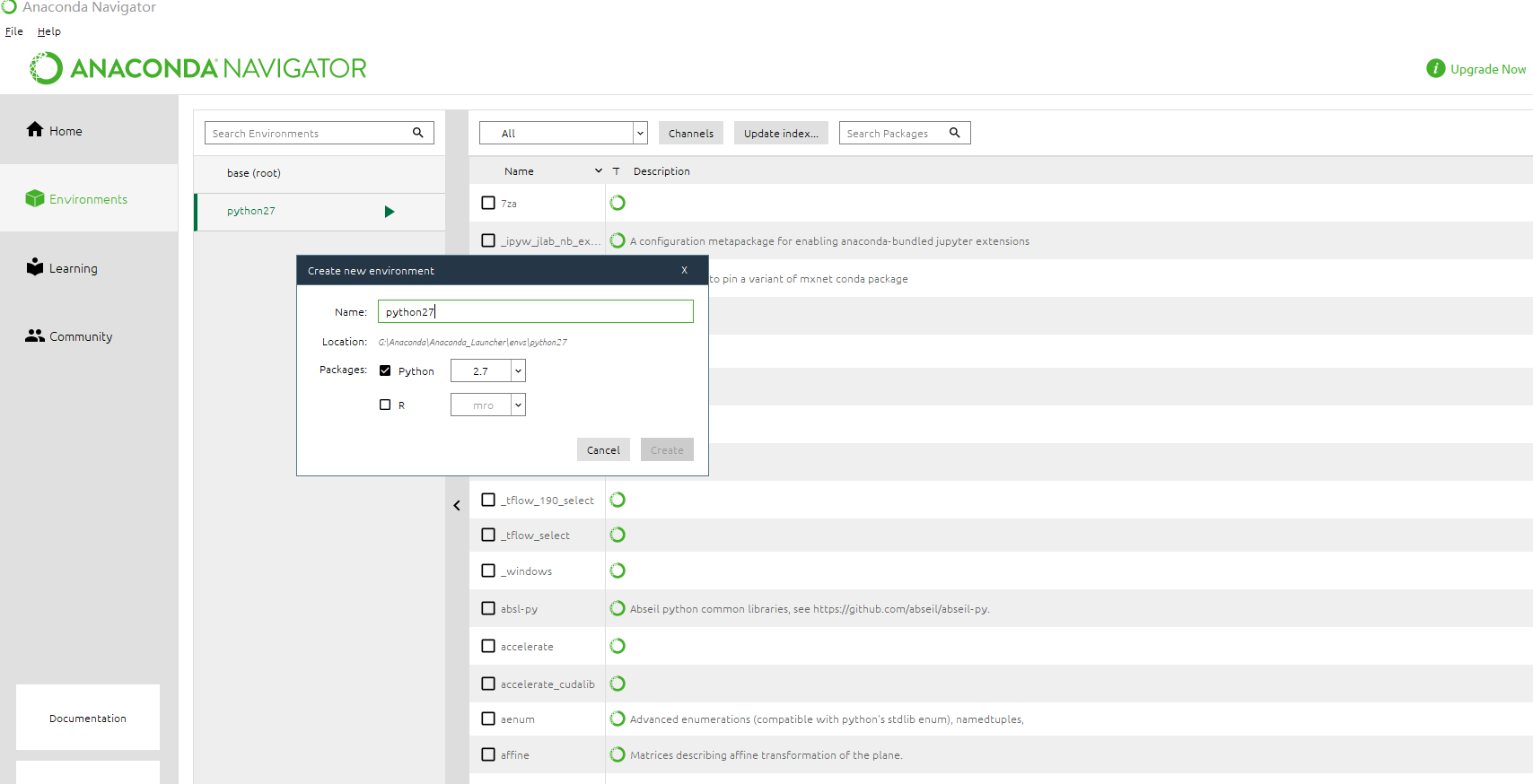Image resolution: width=1533 pixels, height=784 pixels.
Task: Check the _tflow_190_select checkbox
Action: [488, 500]
